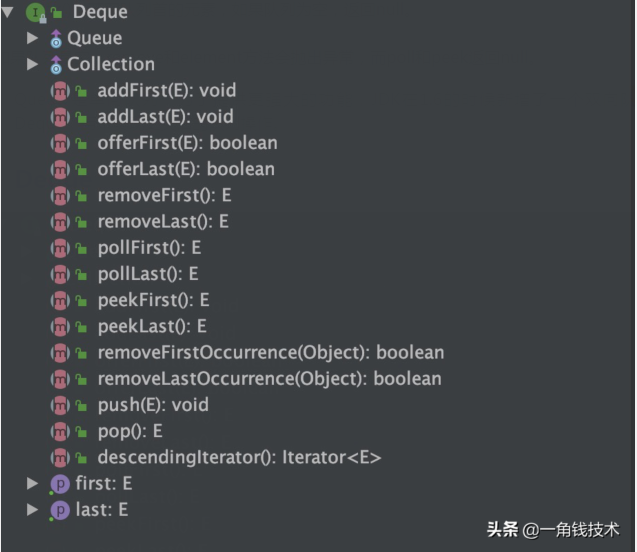This screenshot has width=637, height=552.
Task: Click the Collection superinterface icon
Action: 57,65
